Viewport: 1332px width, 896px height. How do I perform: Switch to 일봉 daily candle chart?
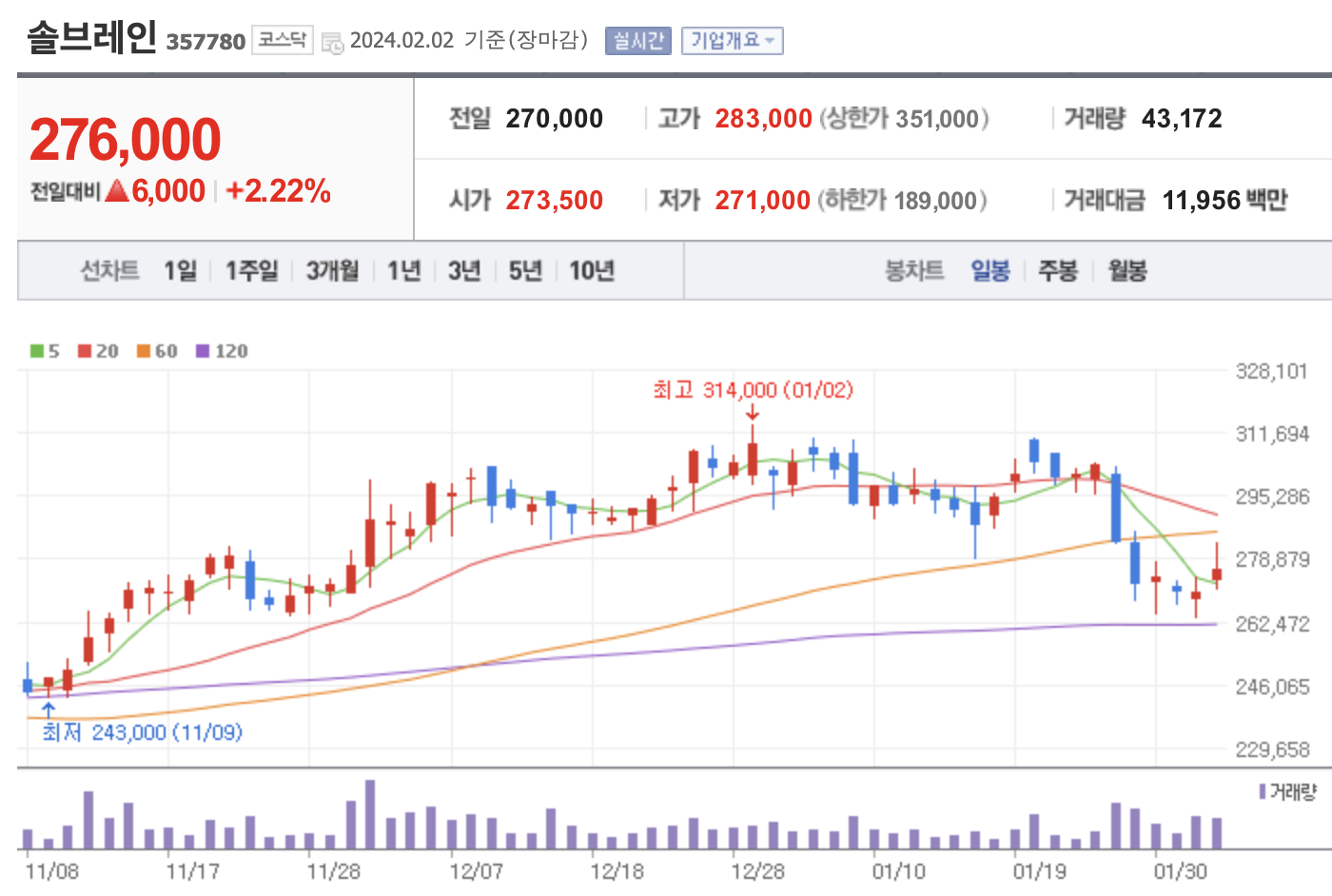point(990,271)
